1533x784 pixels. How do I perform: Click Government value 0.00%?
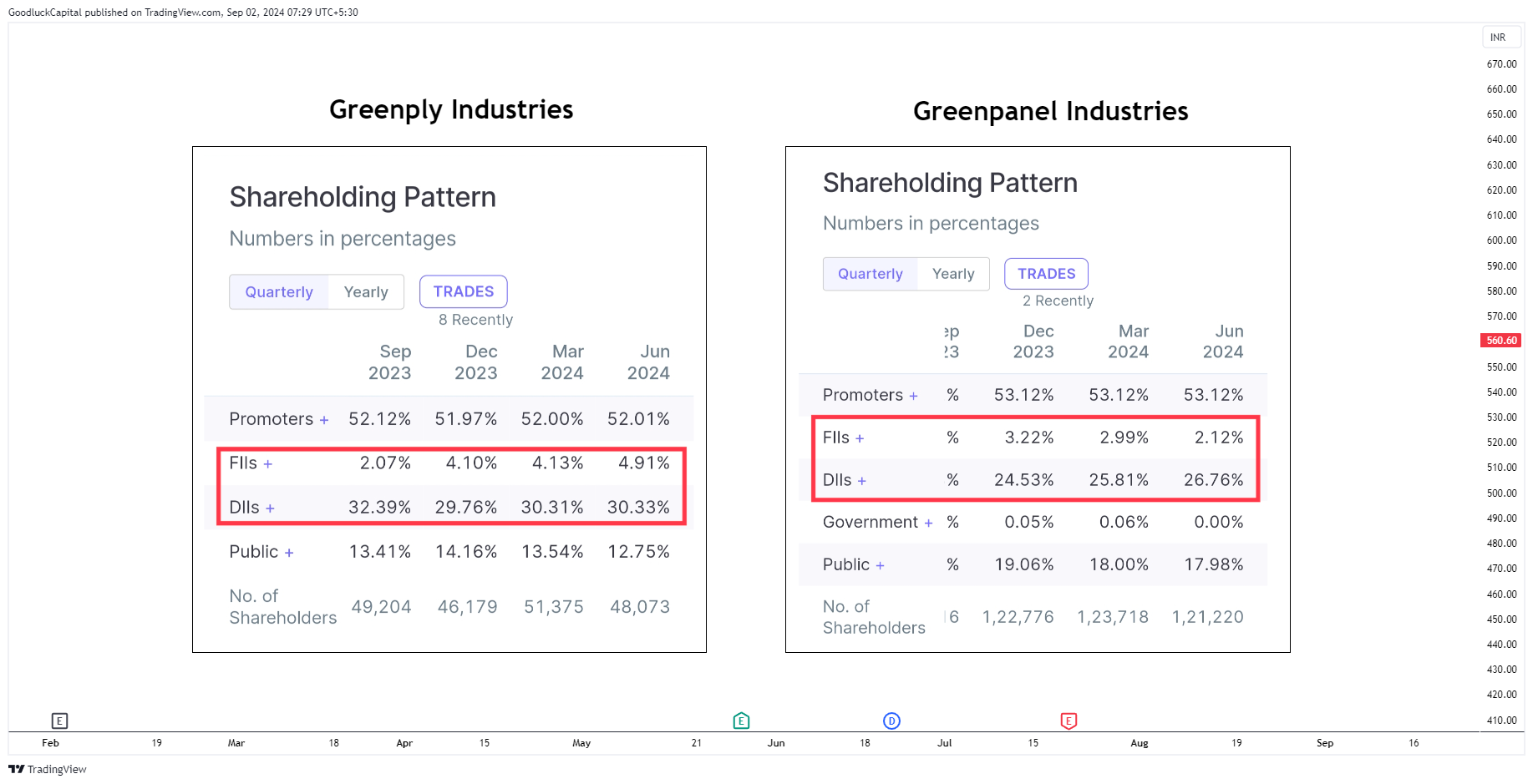(x=1219, y=522)
